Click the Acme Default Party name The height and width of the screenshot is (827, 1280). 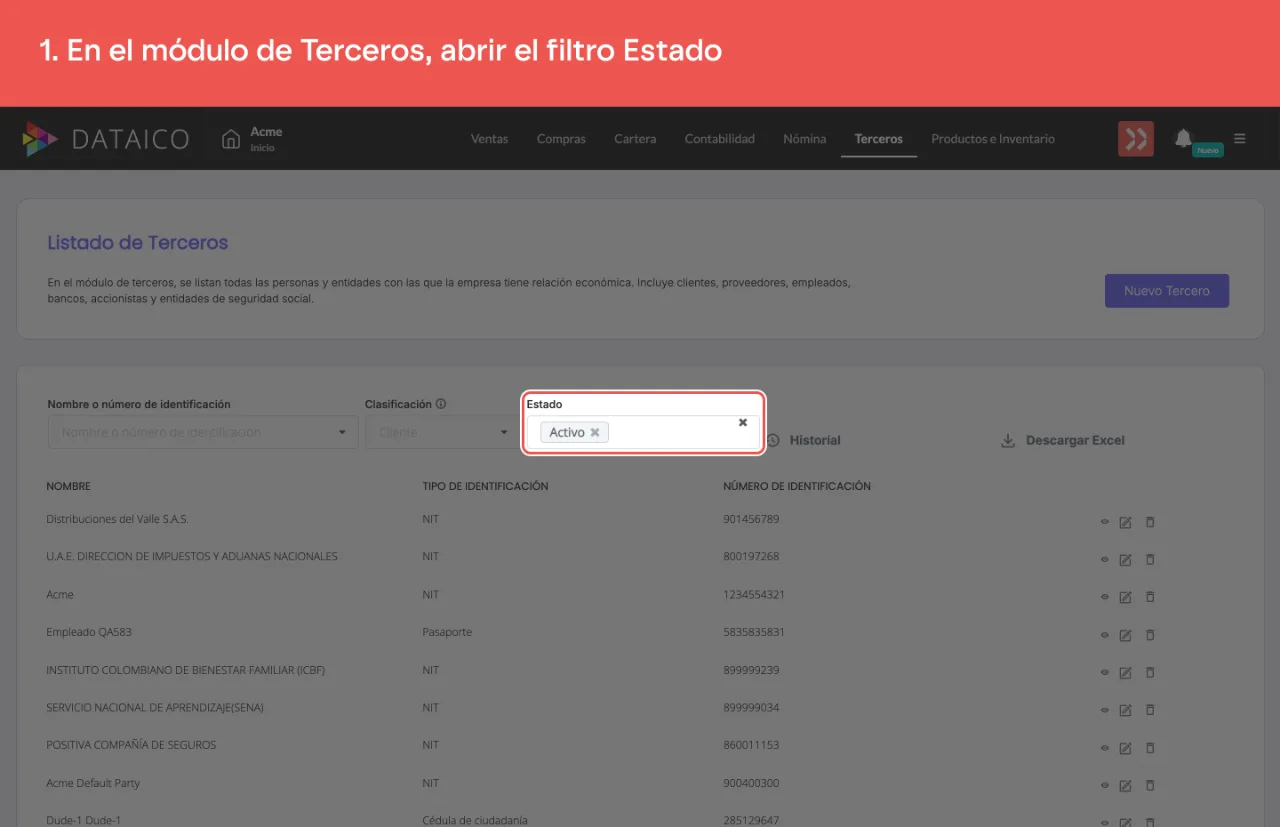click(x=93, y=783)
